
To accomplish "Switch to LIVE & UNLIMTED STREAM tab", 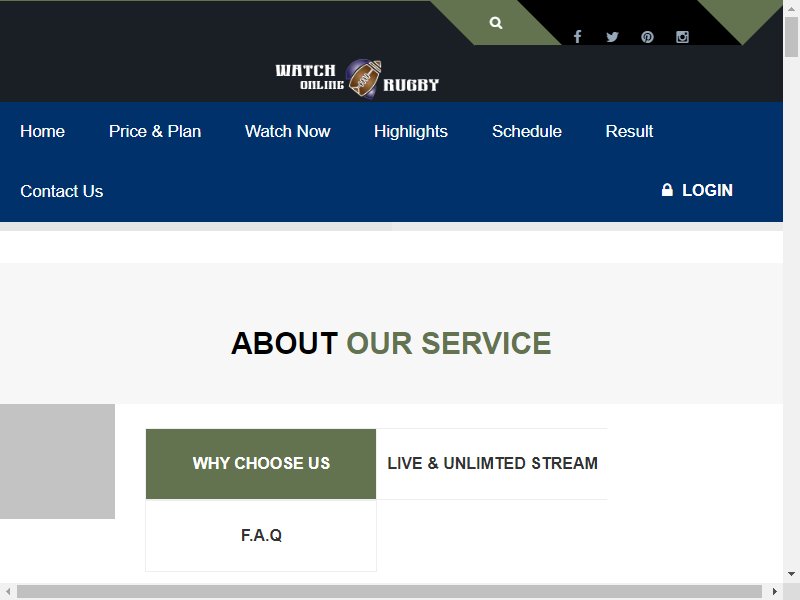I will pyautogui.click(x=492, y=464).
